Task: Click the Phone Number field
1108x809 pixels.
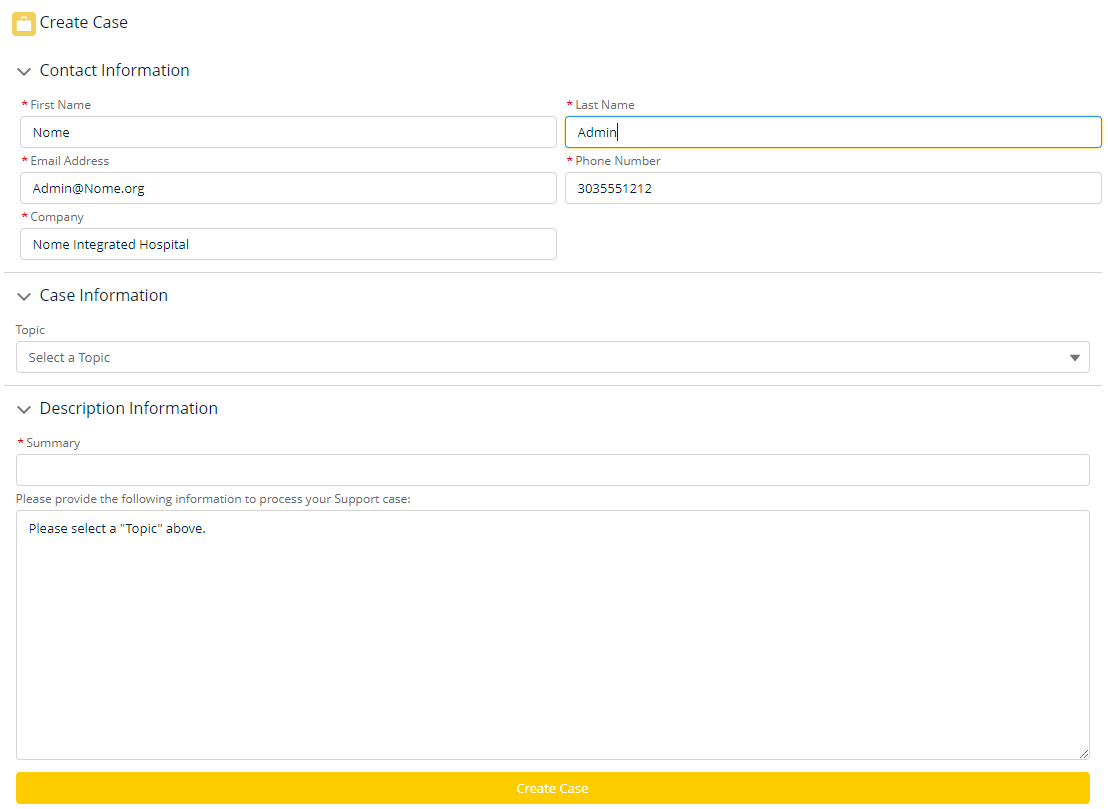Action: pos(832,188)
